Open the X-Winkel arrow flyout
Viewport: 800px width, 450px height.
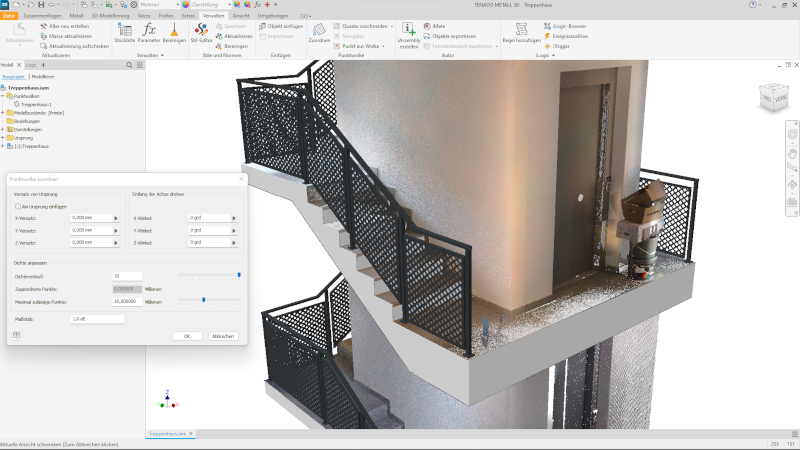(x=234, y=217)
